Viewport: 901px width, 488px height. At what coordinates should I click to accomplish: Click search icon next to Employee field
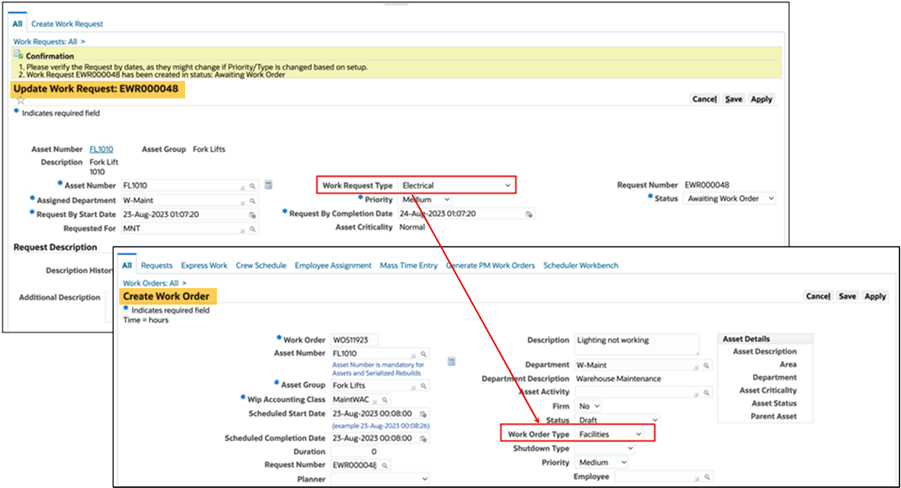tap(707, 477)
